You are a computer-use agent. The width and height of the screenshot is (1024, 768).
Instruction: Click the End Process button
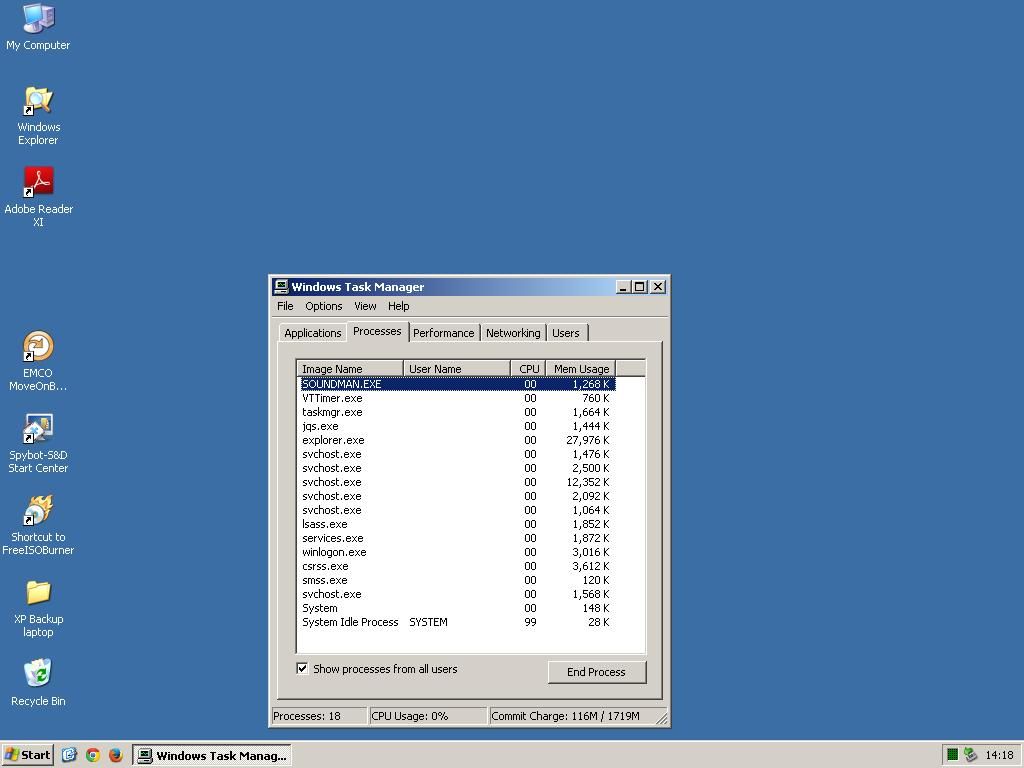point(597,672)
